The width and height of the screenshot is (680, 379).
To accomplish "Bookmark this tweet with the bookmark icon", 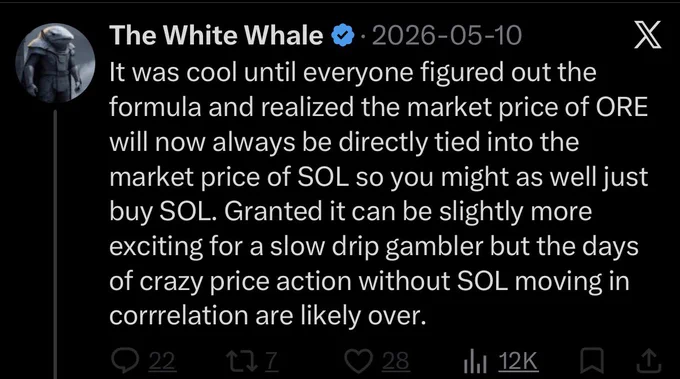I will coord(592,360).
